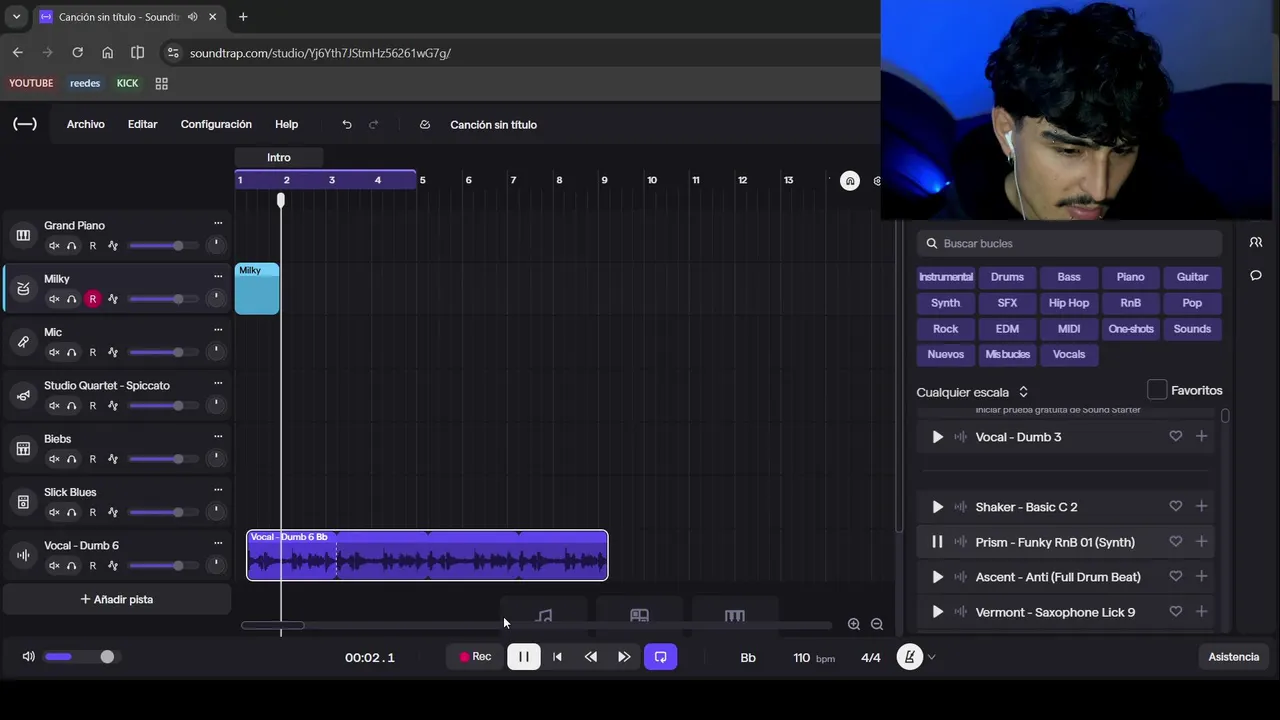Open Biebs track options menu
The width and height of the screenshot is (1280, 720).
(218, 437)
